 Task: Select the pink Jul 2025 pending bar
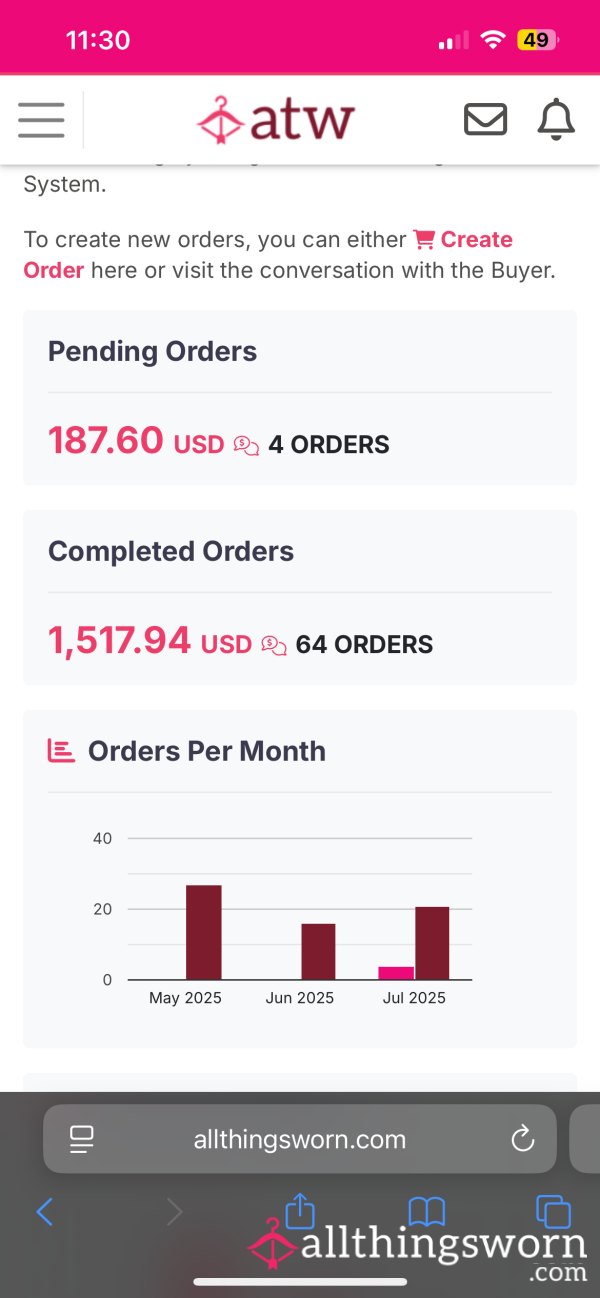(396, 973)
